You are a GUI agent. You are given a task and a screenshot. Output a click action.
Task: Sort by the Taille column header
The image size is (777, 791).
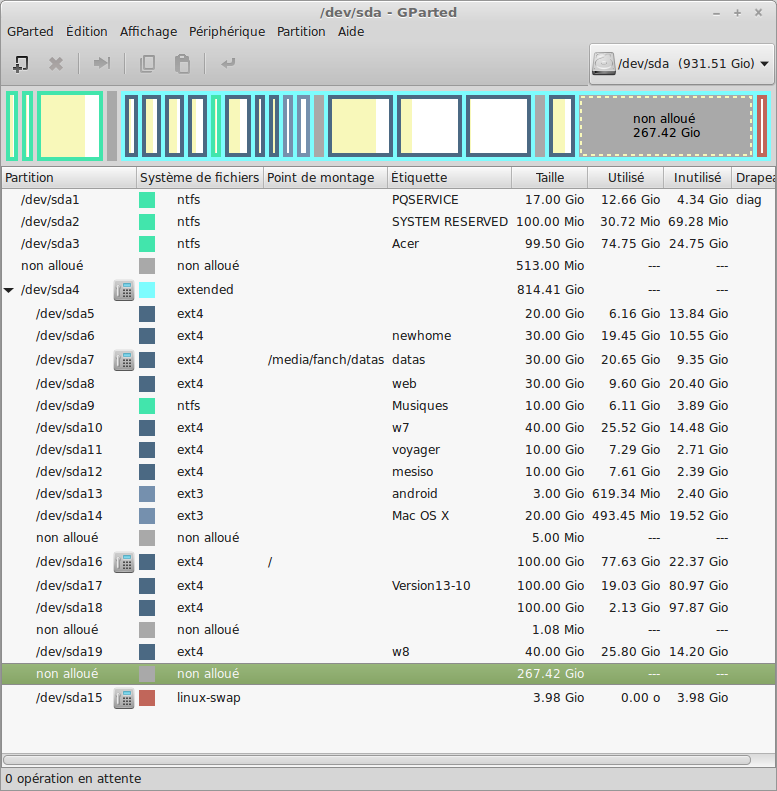pos(549,178)
